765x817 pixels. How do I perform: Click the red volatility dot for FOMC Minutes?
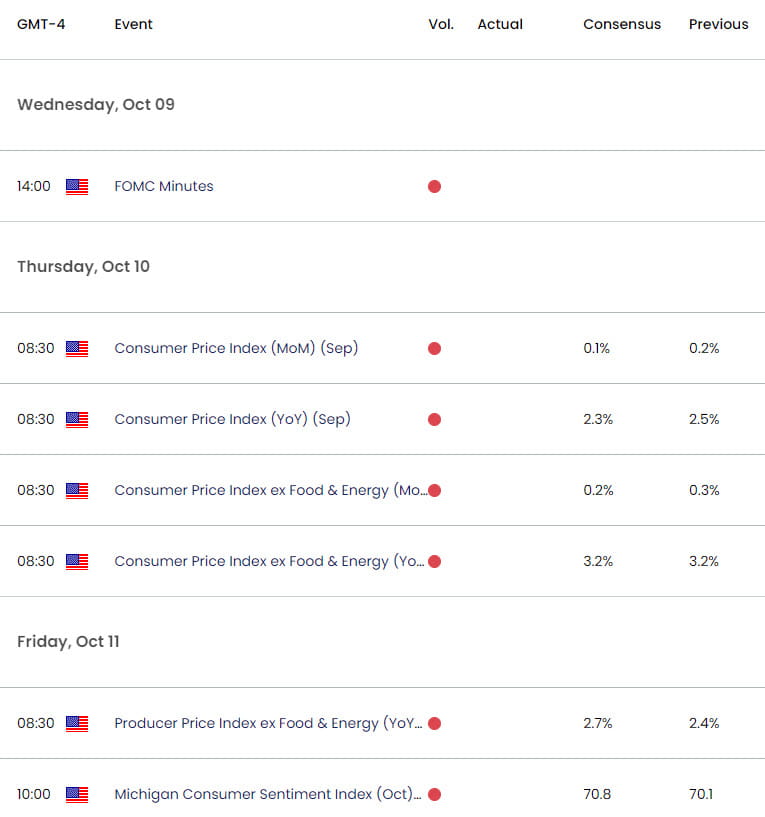click(x=434, y=186)
